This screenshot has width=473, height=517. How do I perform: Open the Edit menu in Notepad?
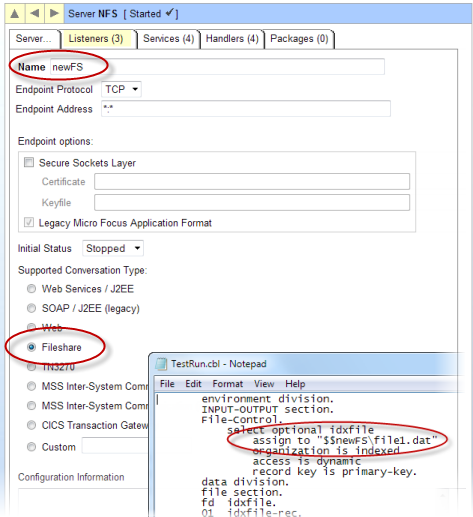(193, 384)
